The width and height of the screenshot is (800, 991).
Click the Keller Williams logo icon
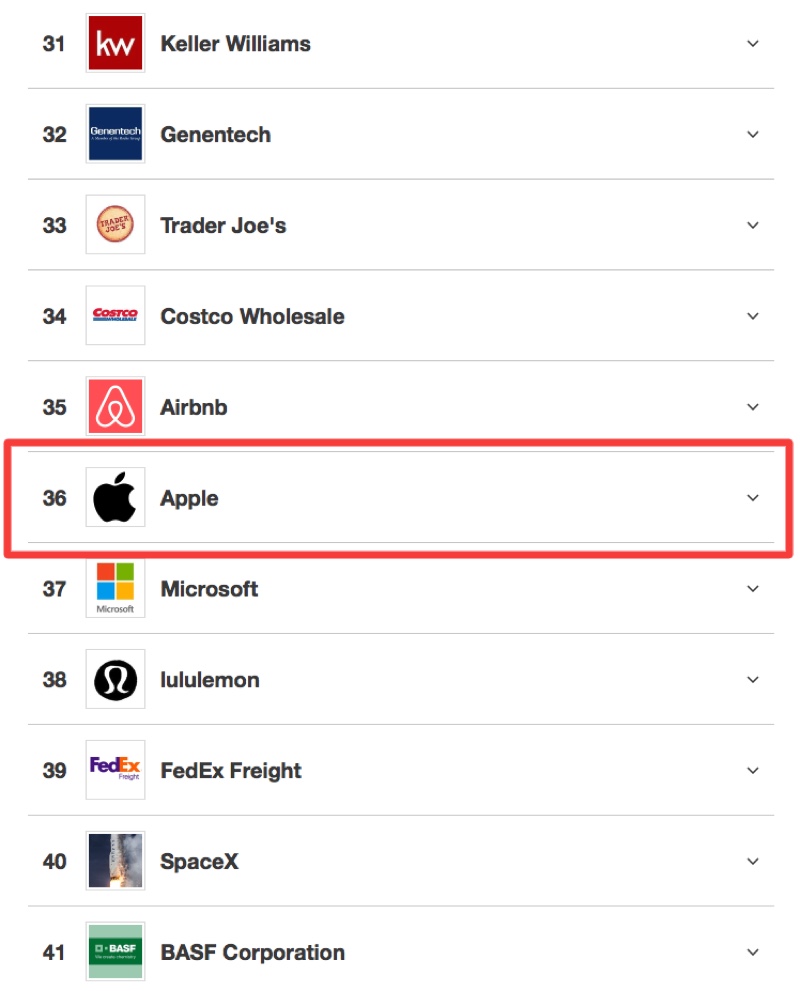[115, 43]
